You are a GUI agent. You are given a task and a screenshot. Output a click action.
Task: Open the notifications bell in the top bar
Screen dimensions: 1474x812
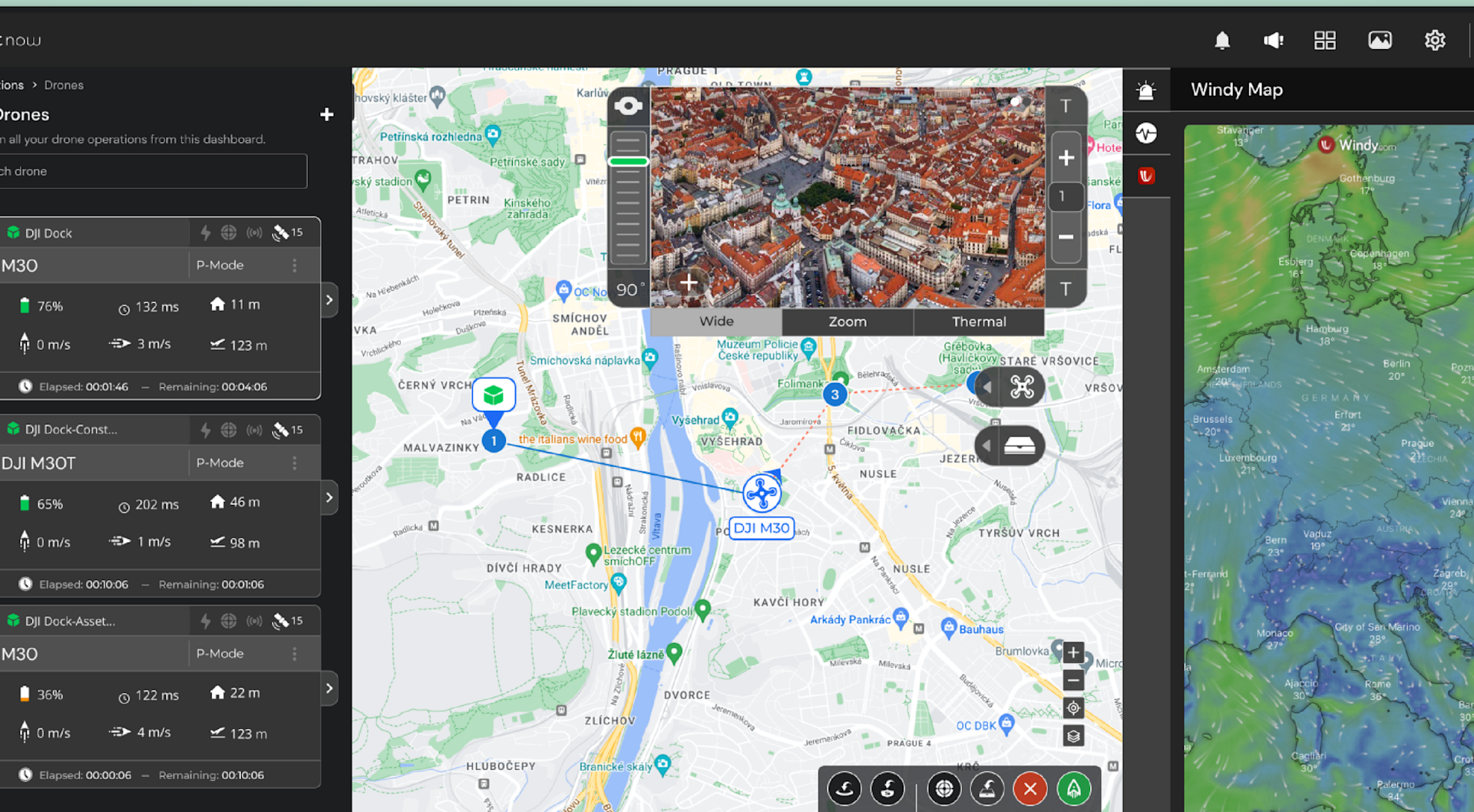[x=1222, y=40]
